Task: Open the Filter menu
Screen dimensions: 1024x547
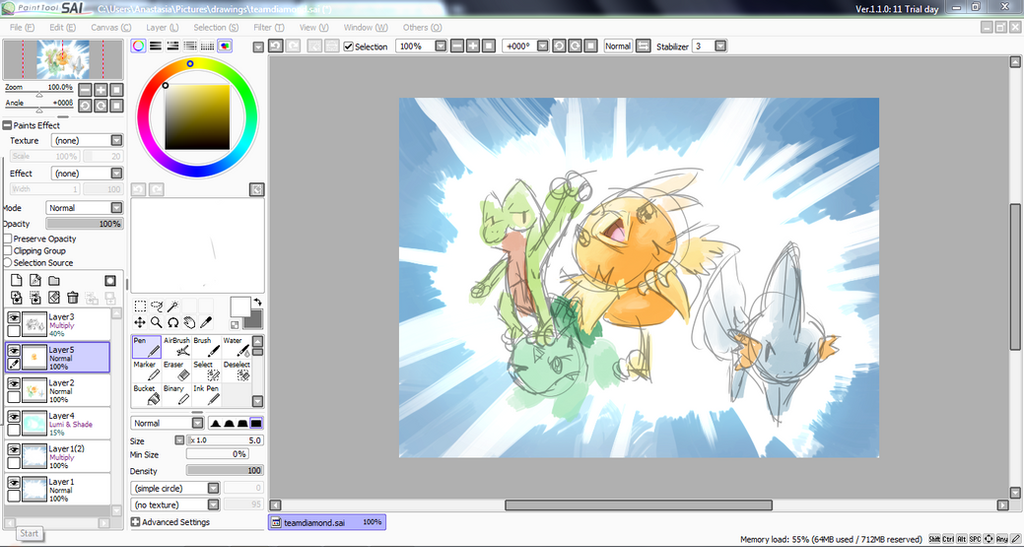Action: click(x=268, y=27)
